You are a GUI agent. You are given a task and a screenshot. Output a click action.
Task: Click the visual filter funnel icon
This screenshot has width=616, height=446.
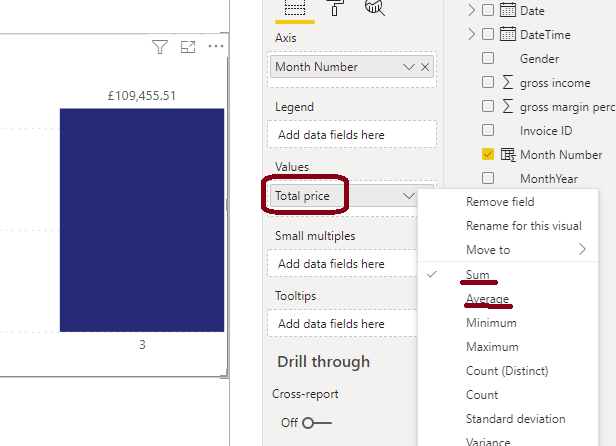[160, 47]
